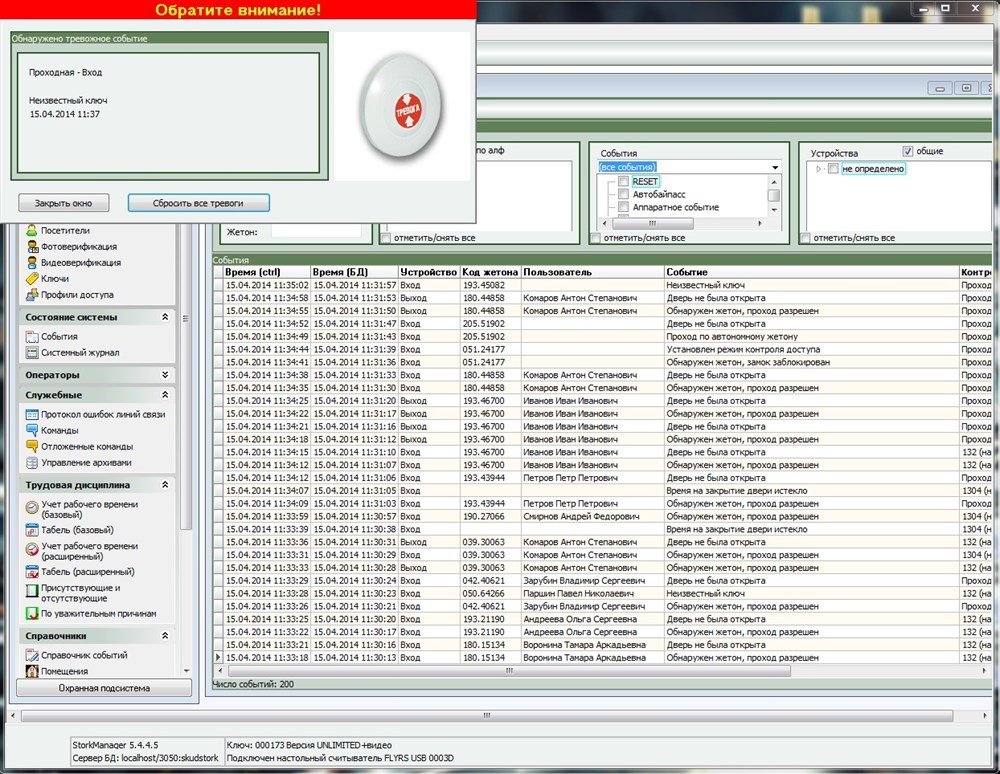Sort by Пользователь column header
Viewport: 1000px width, 774px height.
[592, 272]
